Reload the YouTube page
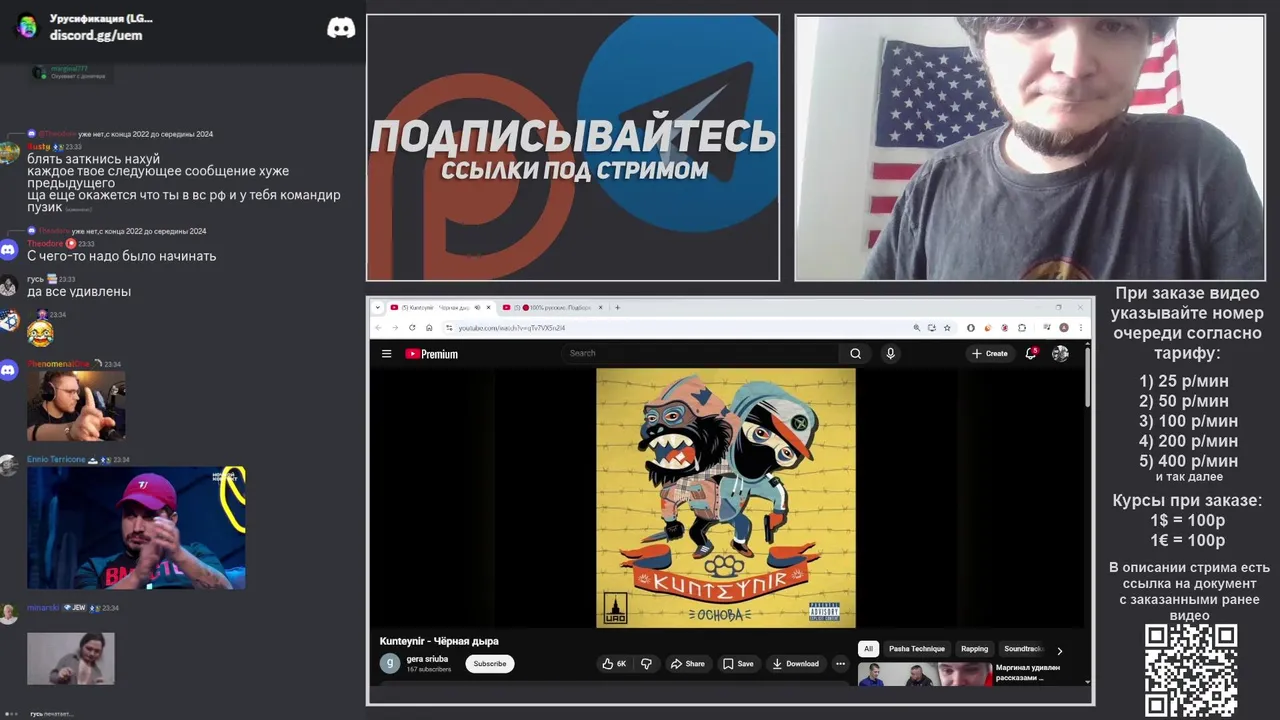 [412, 327]
